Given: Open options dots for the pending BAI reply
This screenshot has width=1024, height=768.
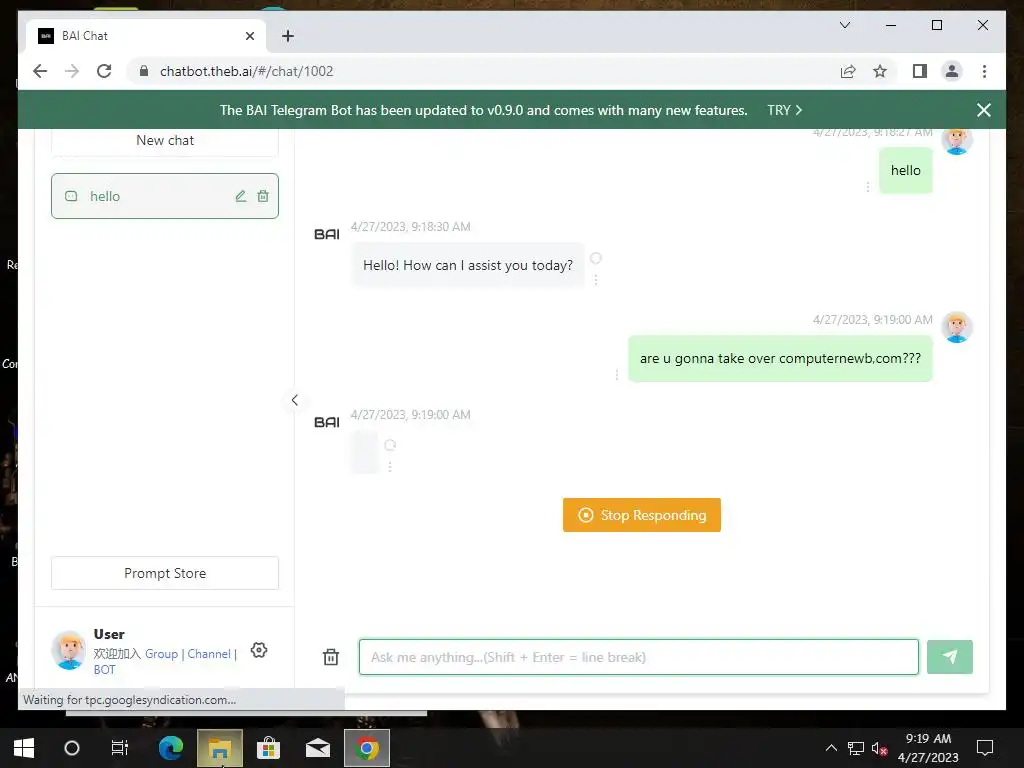Looking at the screenshot, I should [390, 466].
